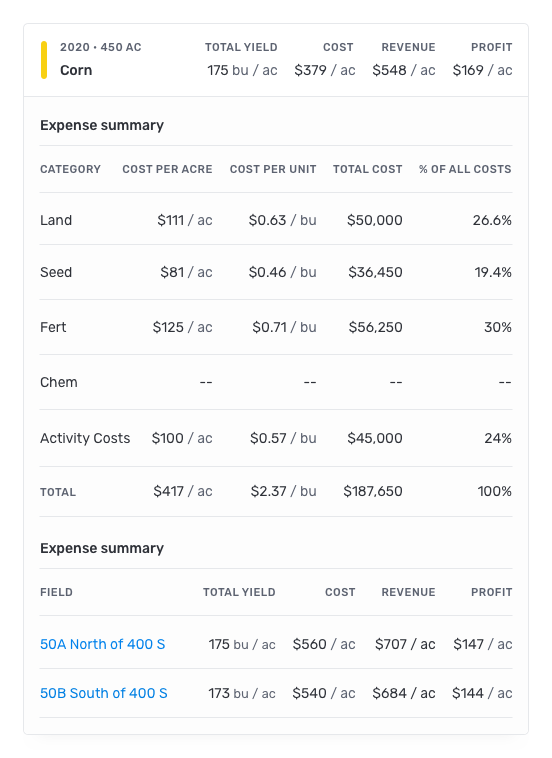Click the COST PER ACRE column header
Viewport: 552px width, 758px height.
pos(167,169)
